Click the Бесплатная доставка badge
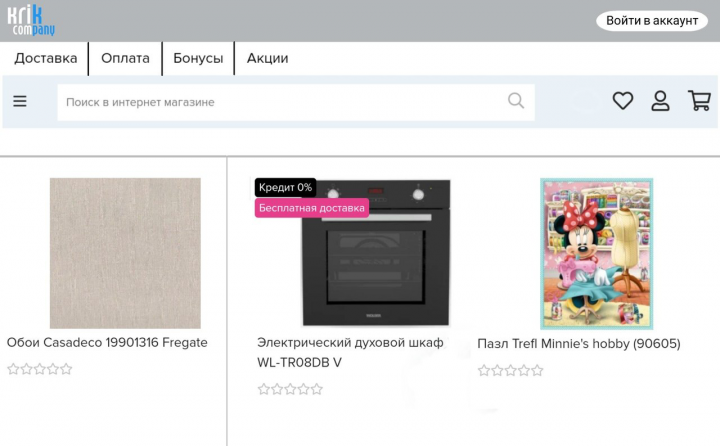720x446 pixels. 312,208
